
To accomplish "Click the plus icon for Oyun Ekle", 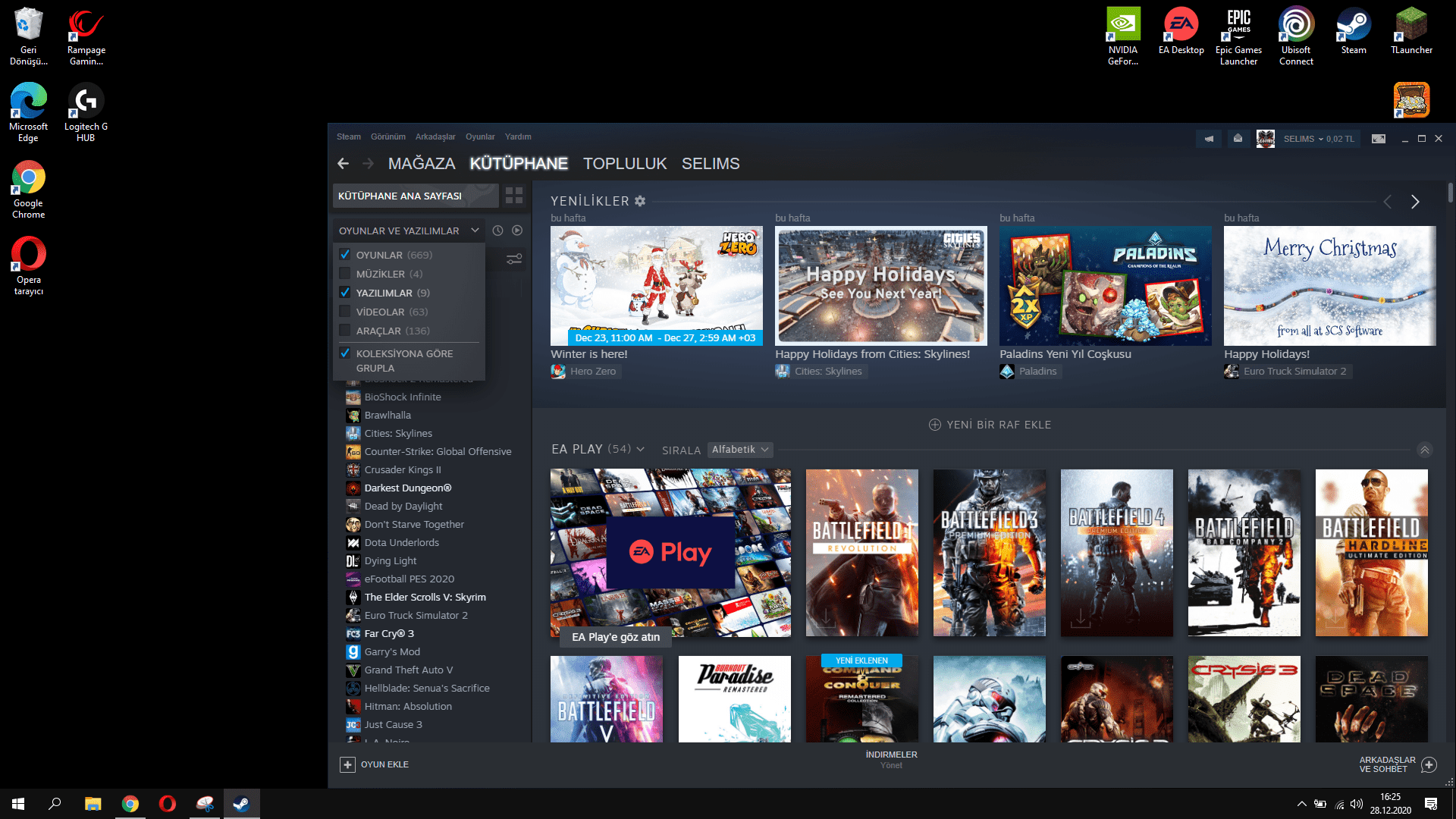I will [347, 764].
